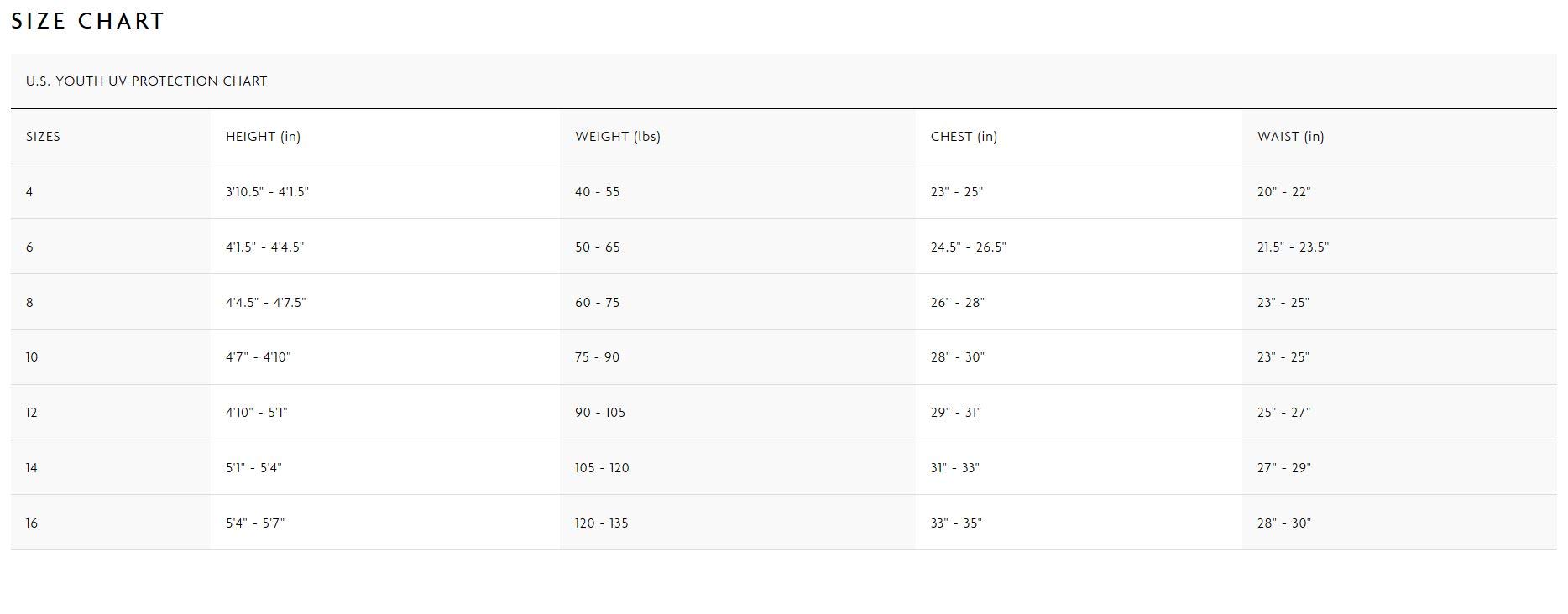The width and height of the screenshot is (1568, 614).
Task: Select the size 16 row label
Action: (x=32, y=523)
